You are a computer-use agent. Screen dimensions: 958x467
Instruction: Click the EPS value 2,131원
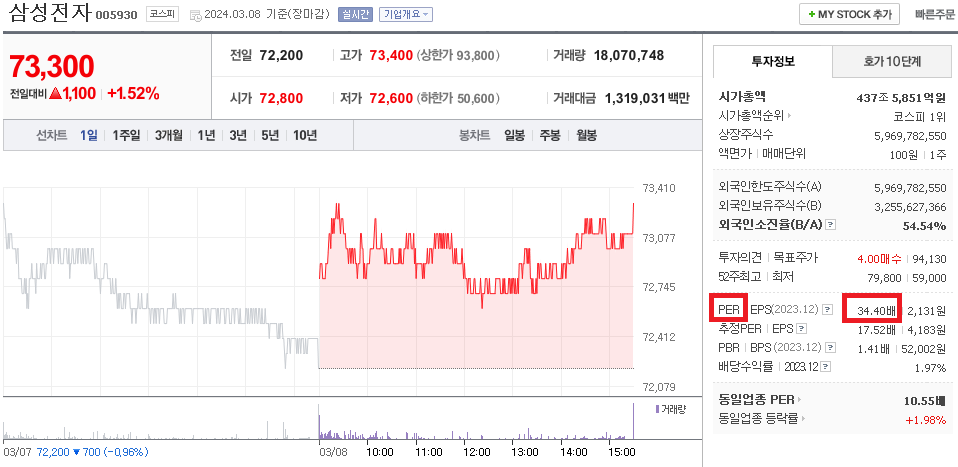click(x=927, y=311)
